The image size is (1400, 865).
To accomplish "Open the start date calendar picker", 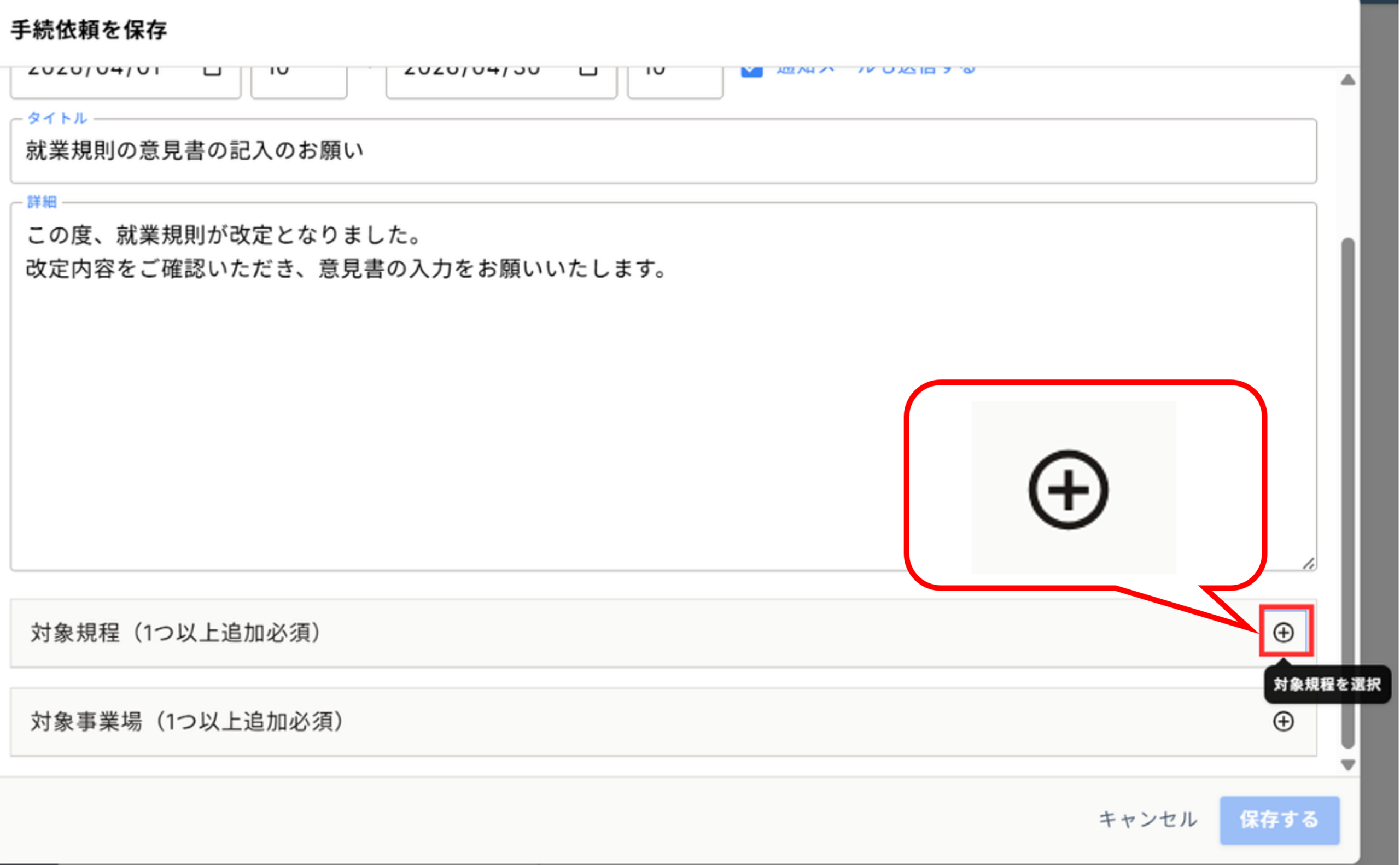I will (x=212, y=71).
